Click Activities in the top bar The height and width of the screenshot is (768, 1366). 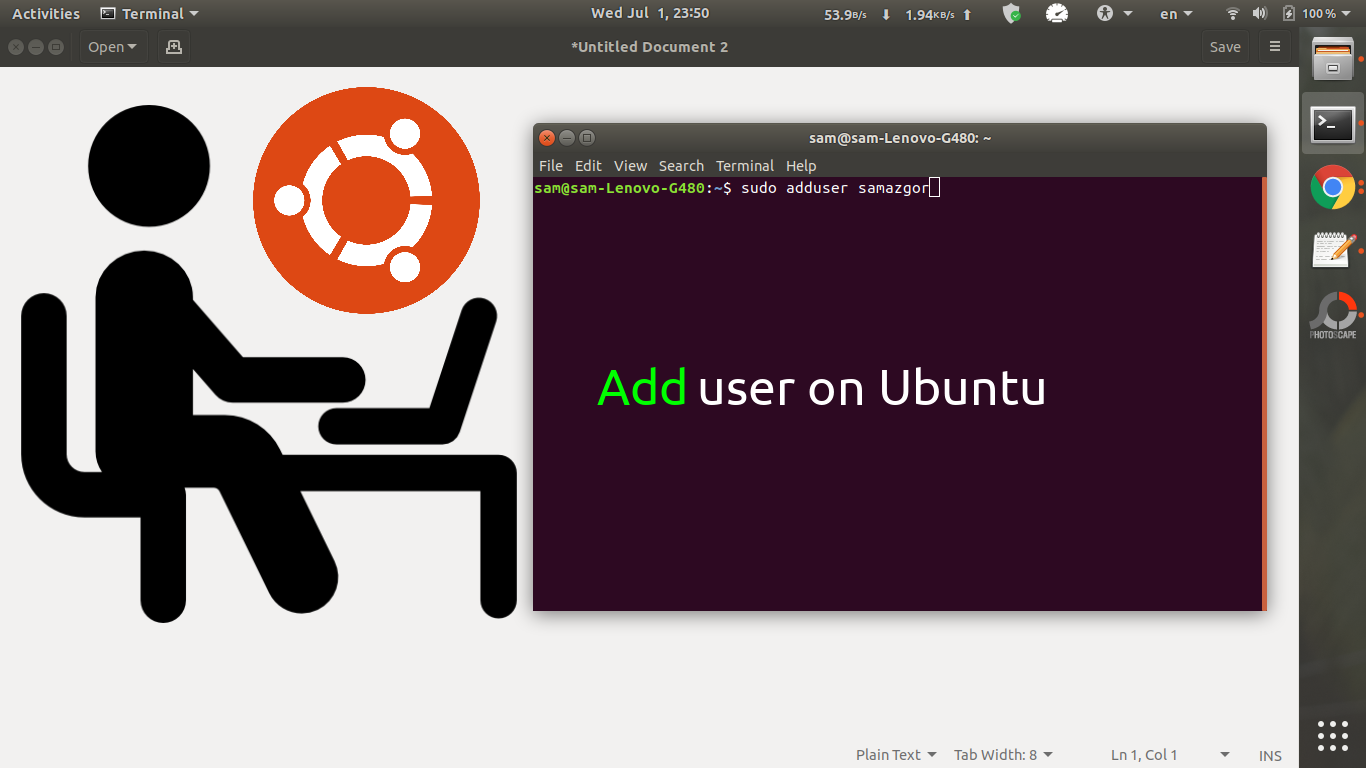(46, 13)
